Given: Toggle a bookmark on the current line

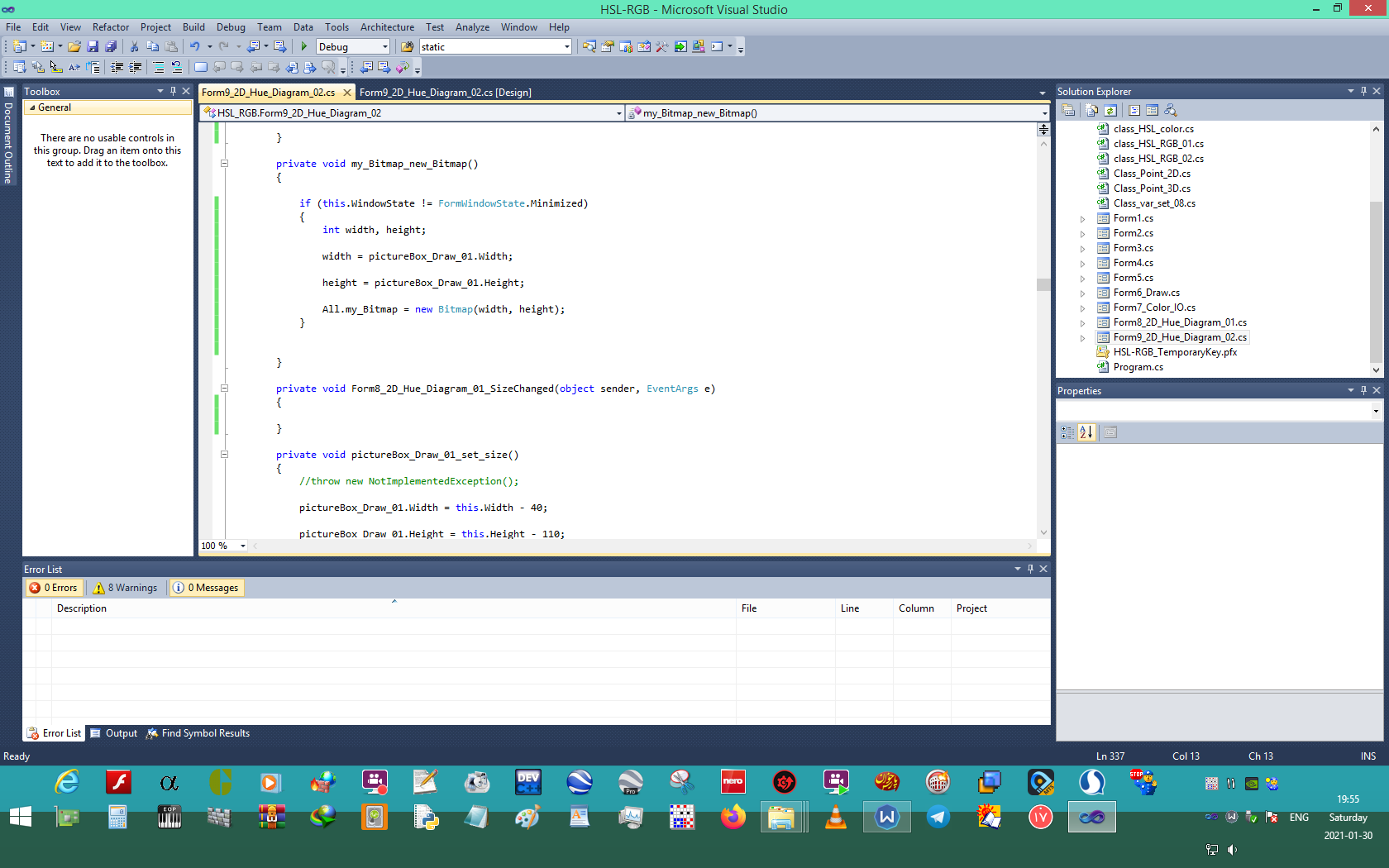Looking at the screenshot, I should tap(200, 67).
